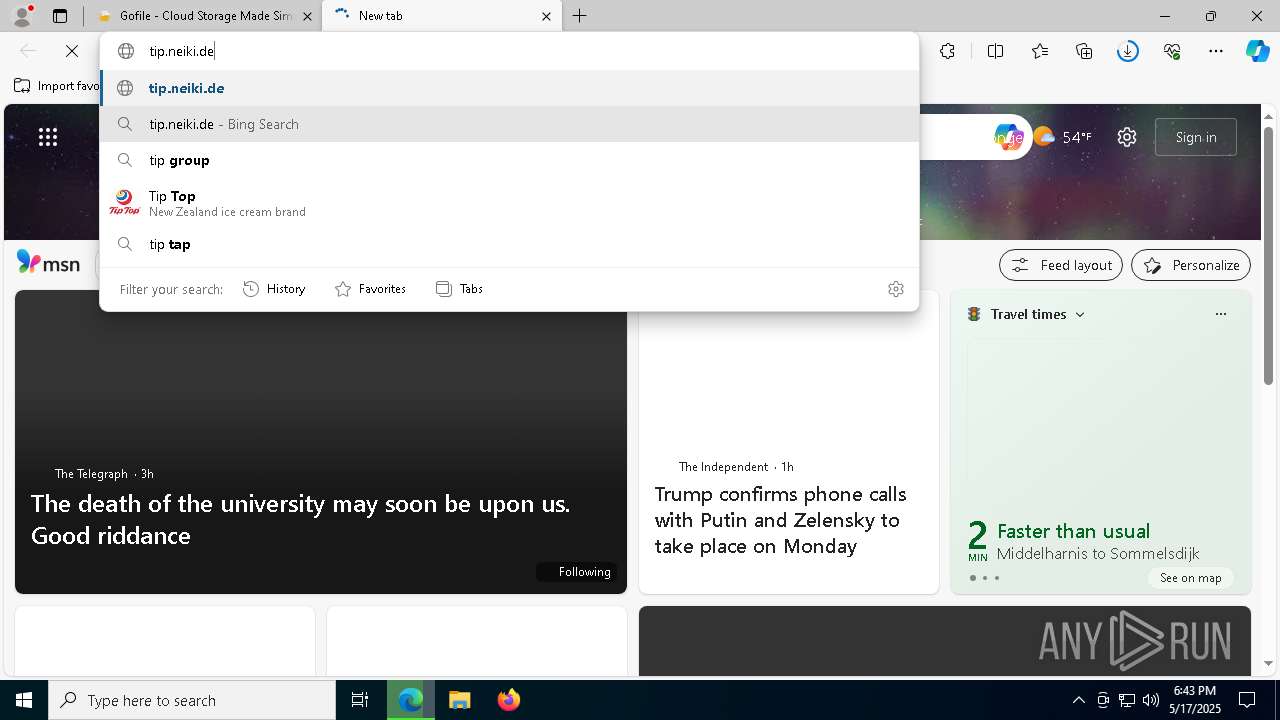Image resolution: width=1280 pixels, height=720 pixels.
Task: Open the Extensions puzzle icon
Action: (x=947, y=51)
